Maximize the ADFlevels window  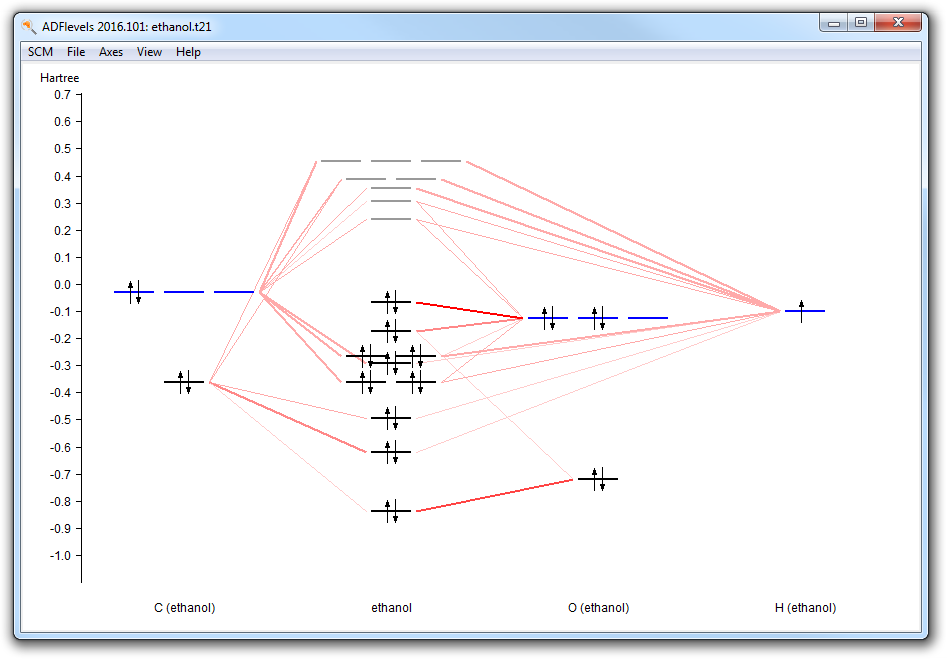pos(861,23)
